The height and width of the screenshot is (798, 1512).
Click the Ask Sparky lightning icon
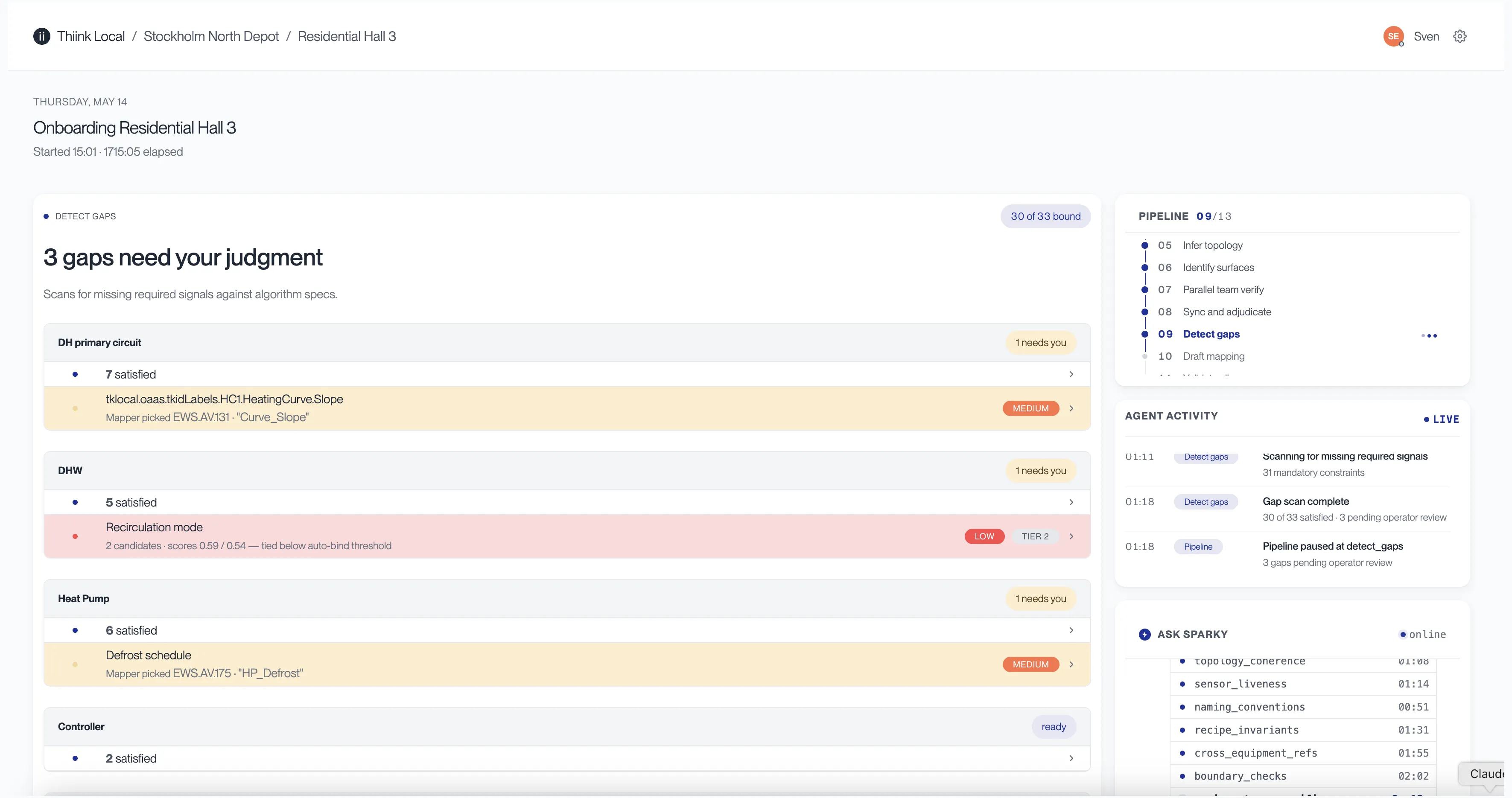pyautogui.click(x=1144, y=634)
